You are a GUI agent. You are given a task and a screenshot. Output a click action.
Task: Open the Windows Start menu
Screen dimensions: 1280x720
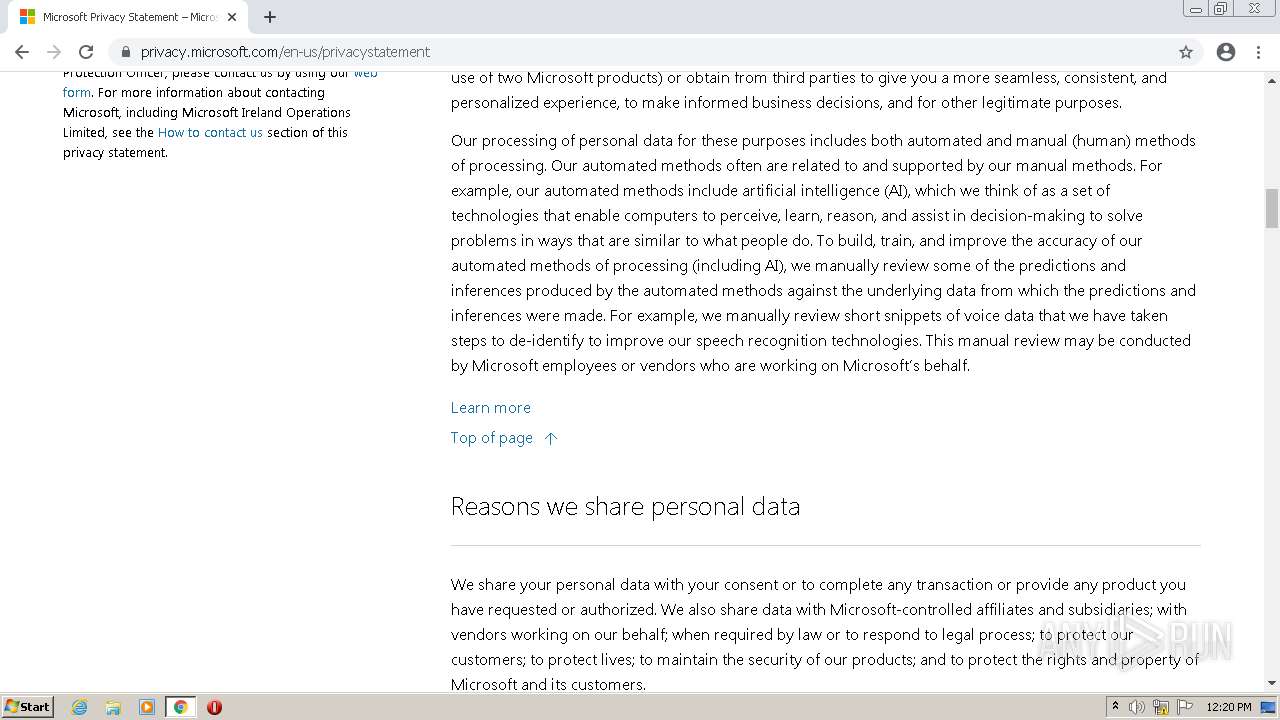(28, 707)
